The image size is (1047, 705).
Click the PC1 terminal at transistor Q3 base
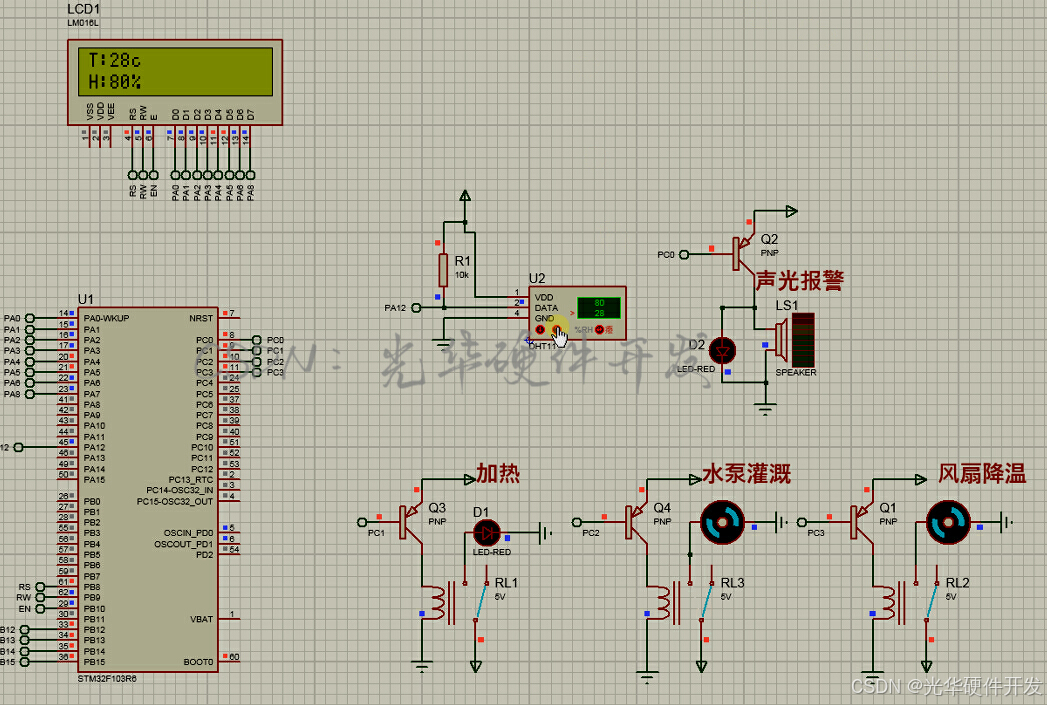pos(362,522)
